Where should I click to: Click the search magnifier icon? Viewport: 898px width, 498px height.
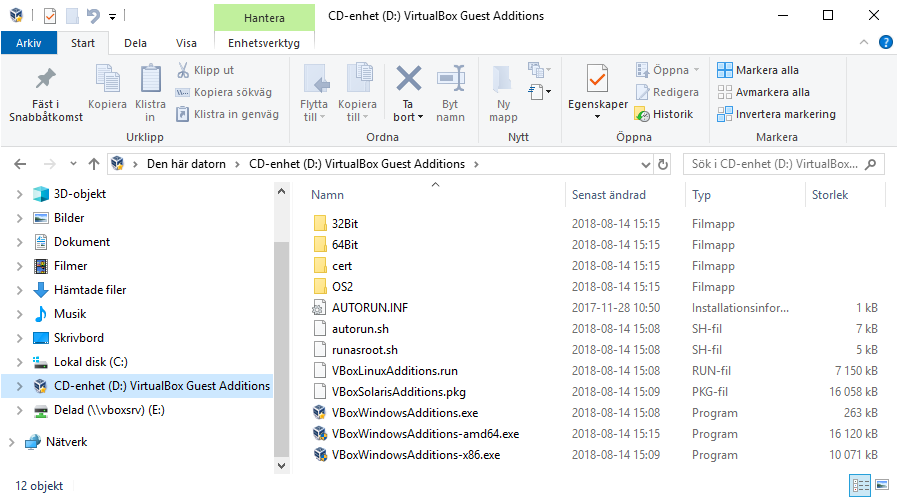click(x=871, y=164)
